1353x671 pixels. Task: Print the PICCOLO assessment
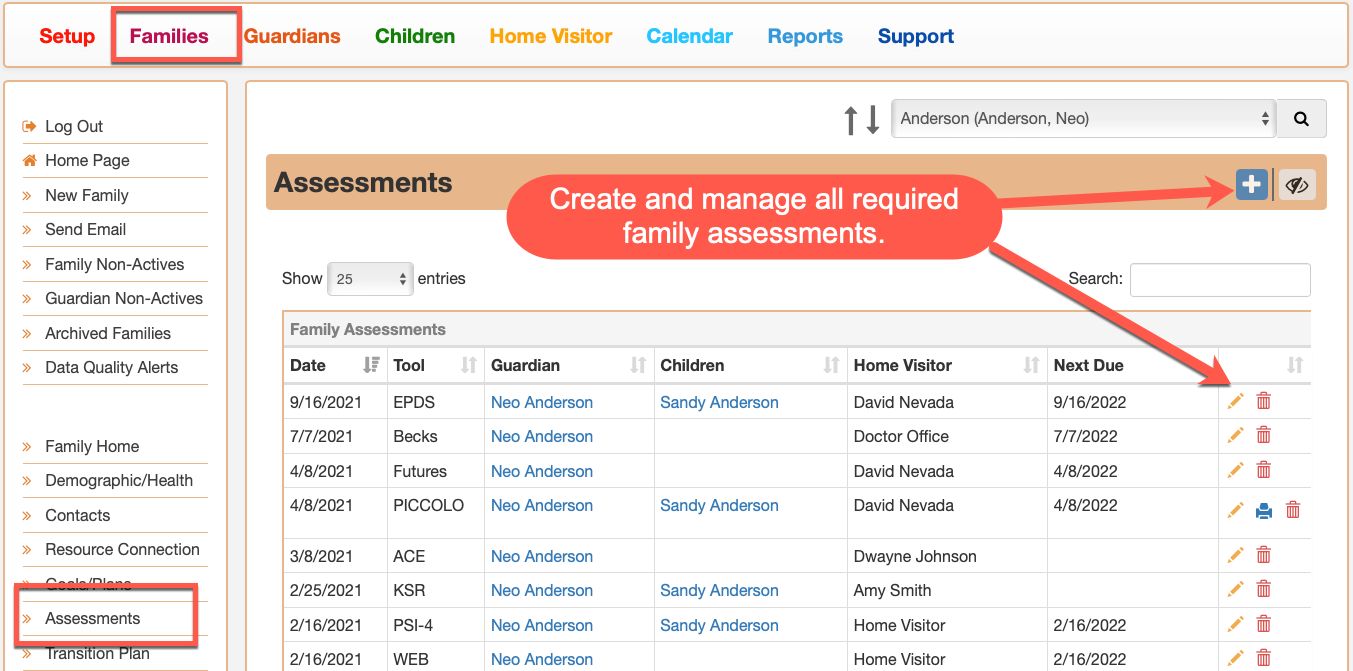click(1264, 511)
